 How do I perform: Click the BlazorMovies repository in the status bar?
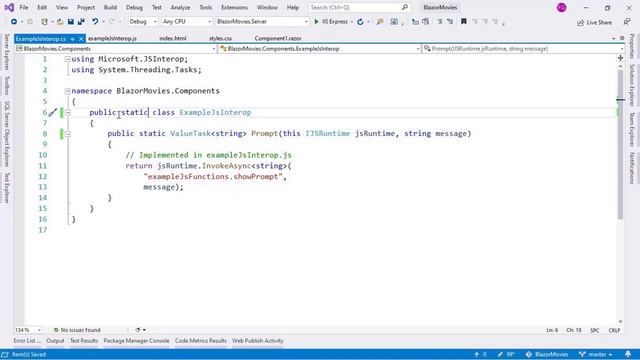tap(547, 354)
